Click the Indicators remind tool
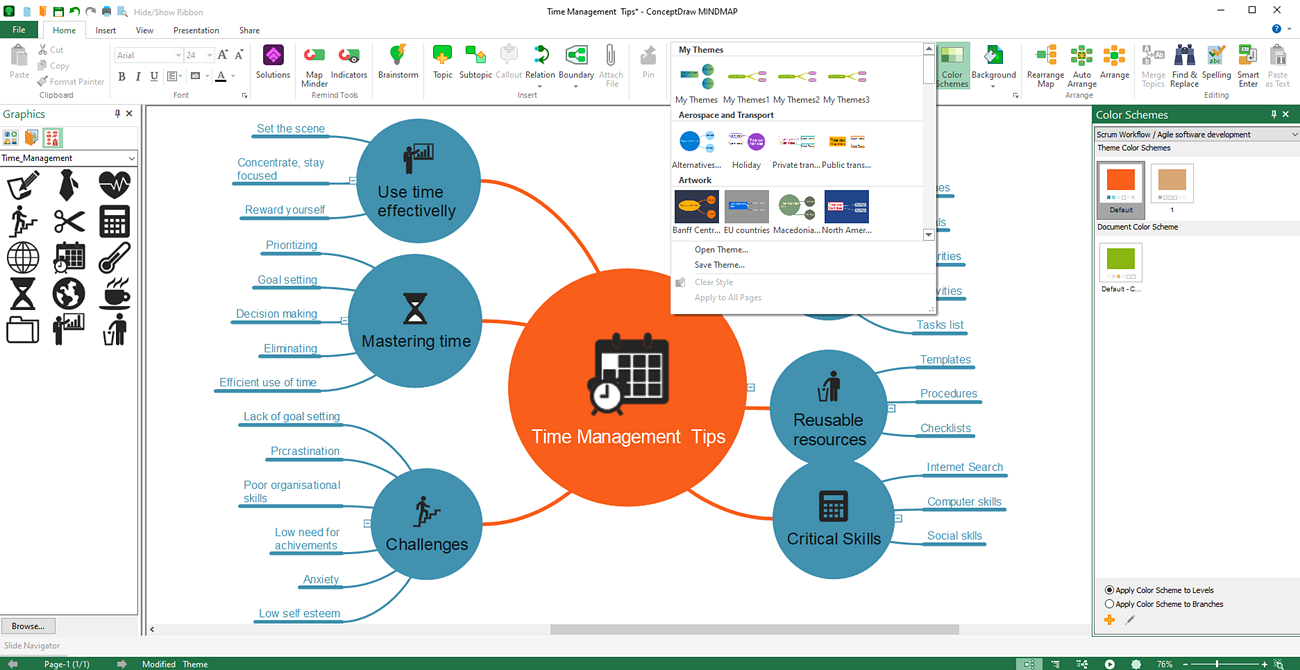The height and width of the screenshot is (670, 1300). coord(349,62)
